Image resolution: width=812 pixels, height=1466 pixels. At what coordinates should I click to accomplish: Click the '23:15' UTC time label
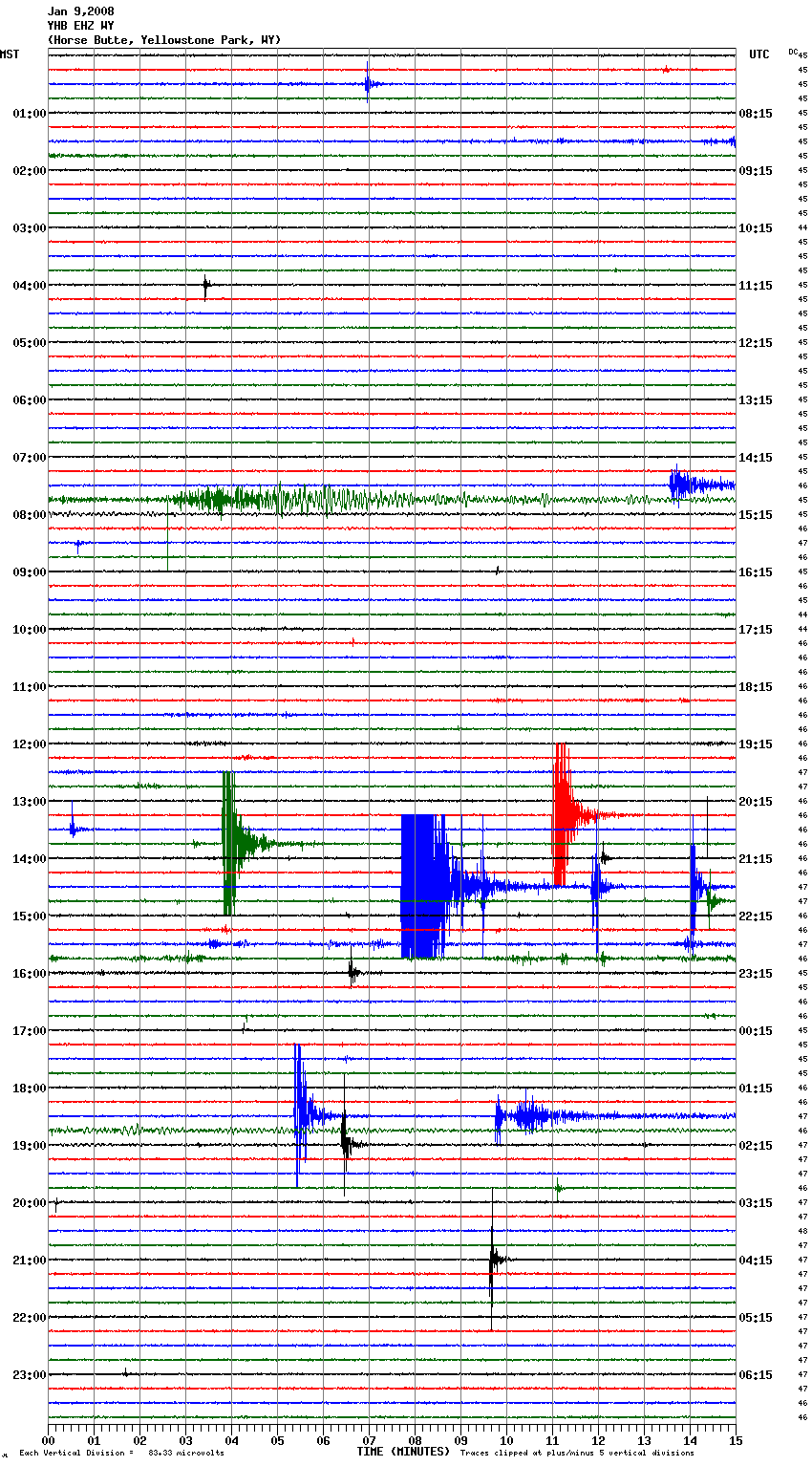(756, 973)
